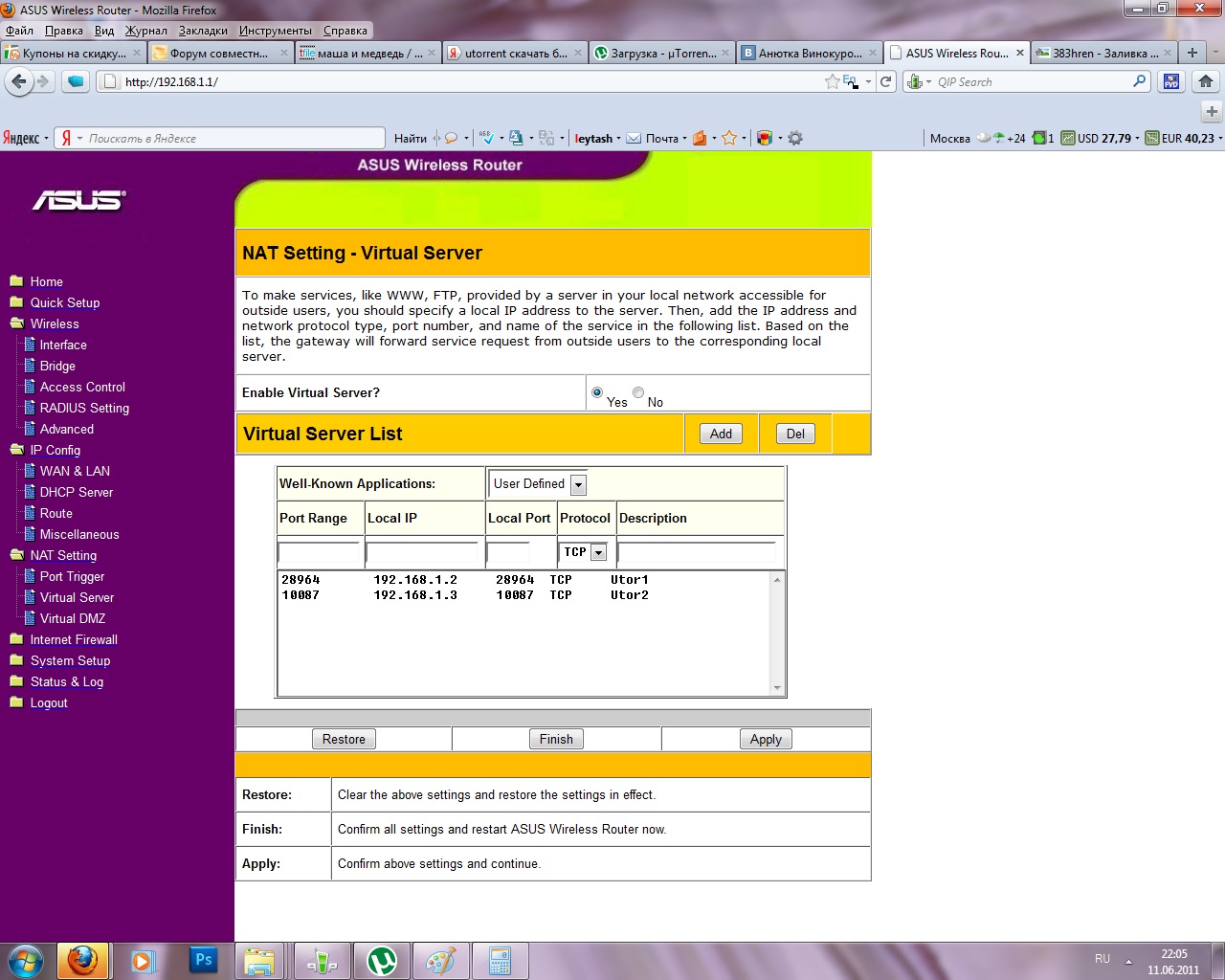Click the Yandex toolbar settings gear
The image size is (1225, 980).
coord(795,138)
